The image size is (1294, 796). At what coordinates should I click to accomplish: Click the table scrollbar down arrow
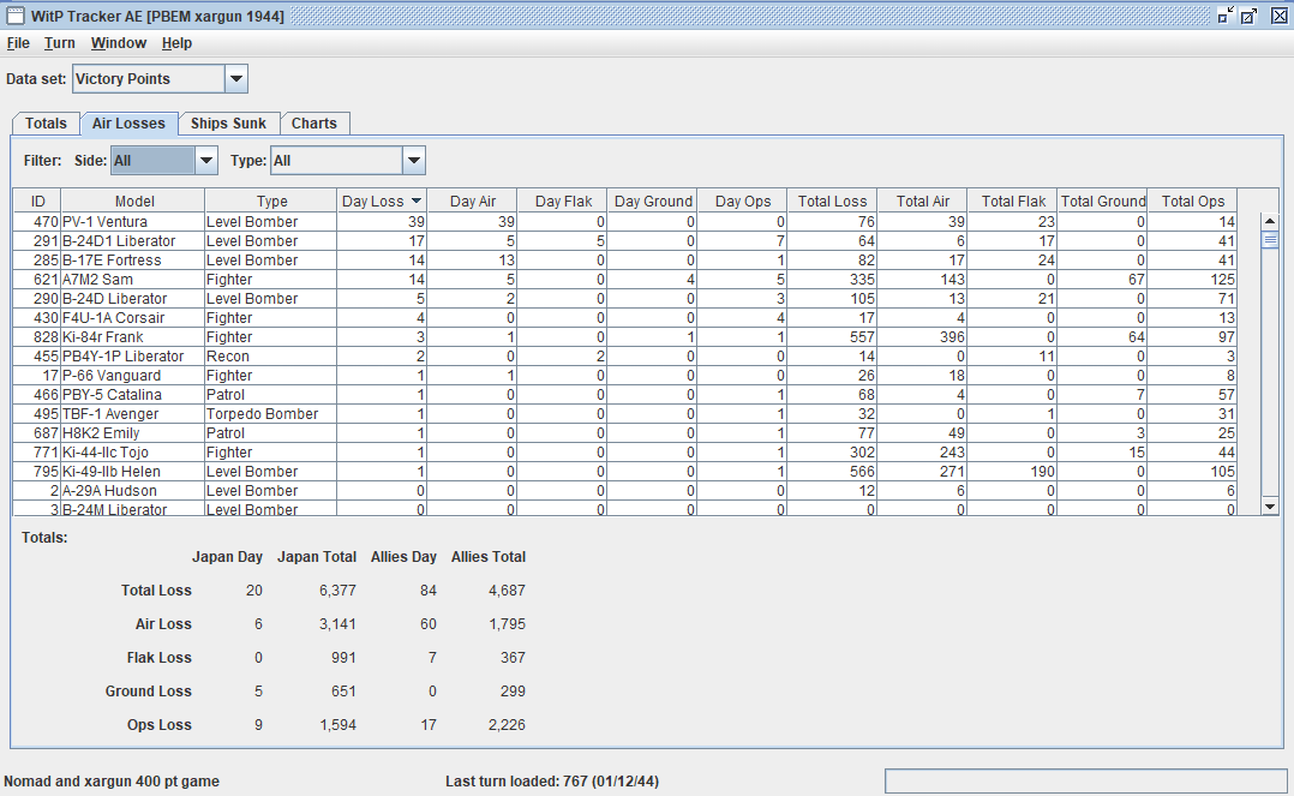click(x=1270, y=507)
